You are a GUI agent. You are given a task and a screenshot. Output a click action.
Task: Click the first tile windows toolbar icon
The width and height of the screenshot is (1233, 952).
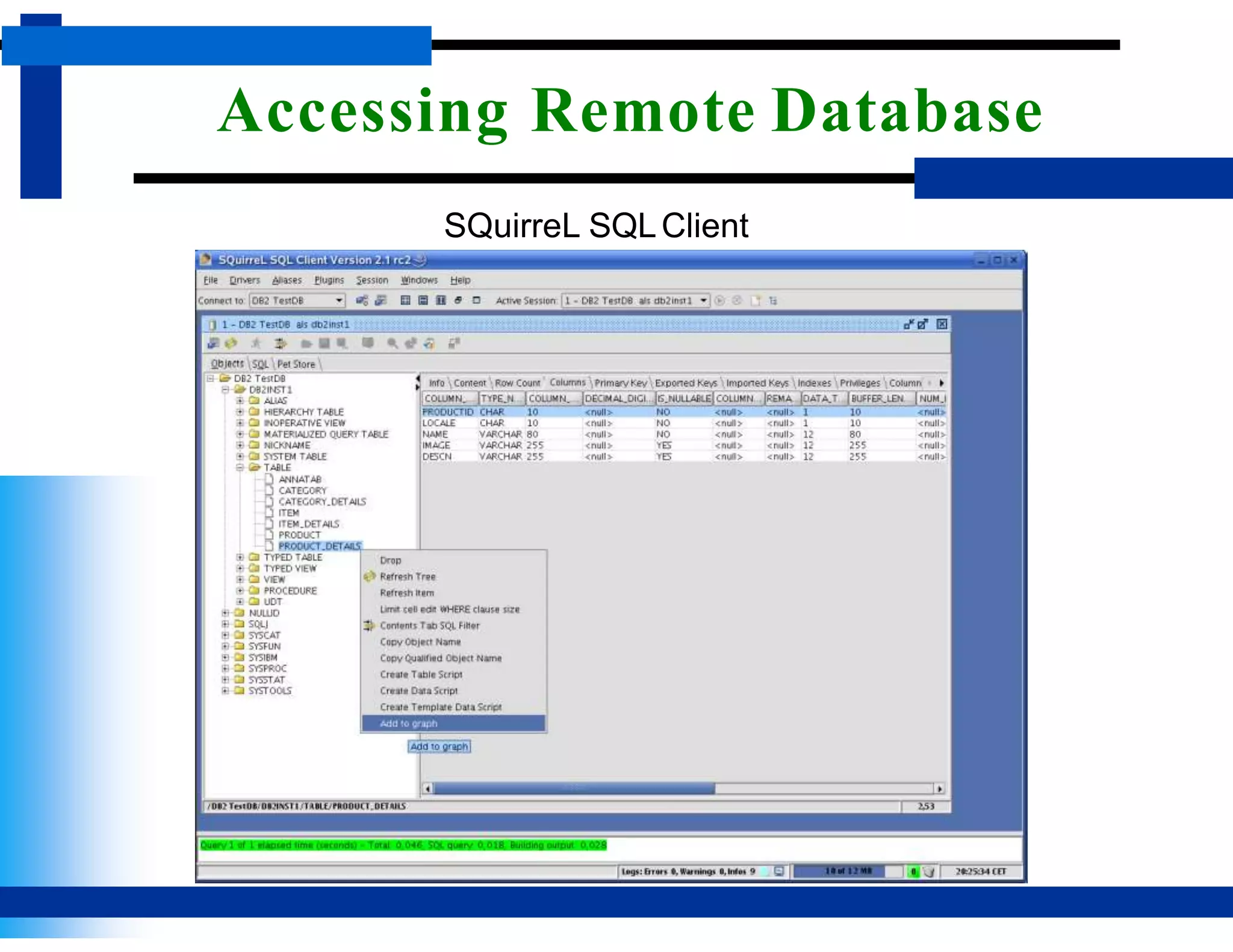405,300
